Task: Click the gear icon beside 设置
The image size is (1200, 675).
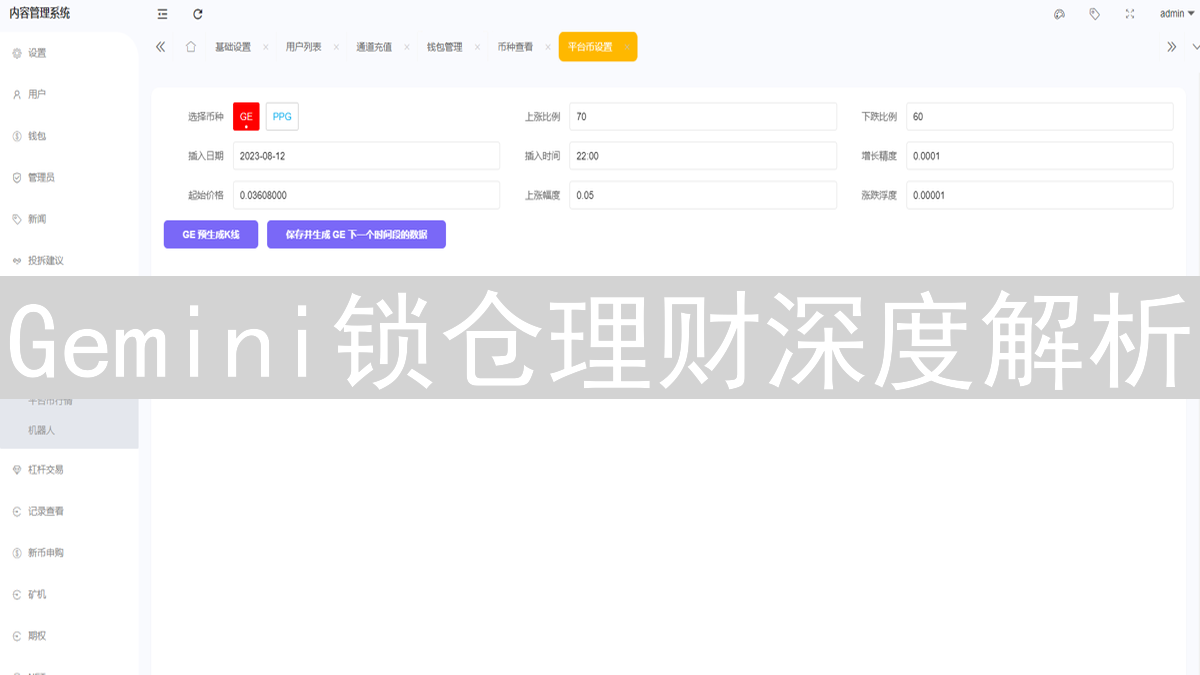Action: pos(17,53)
